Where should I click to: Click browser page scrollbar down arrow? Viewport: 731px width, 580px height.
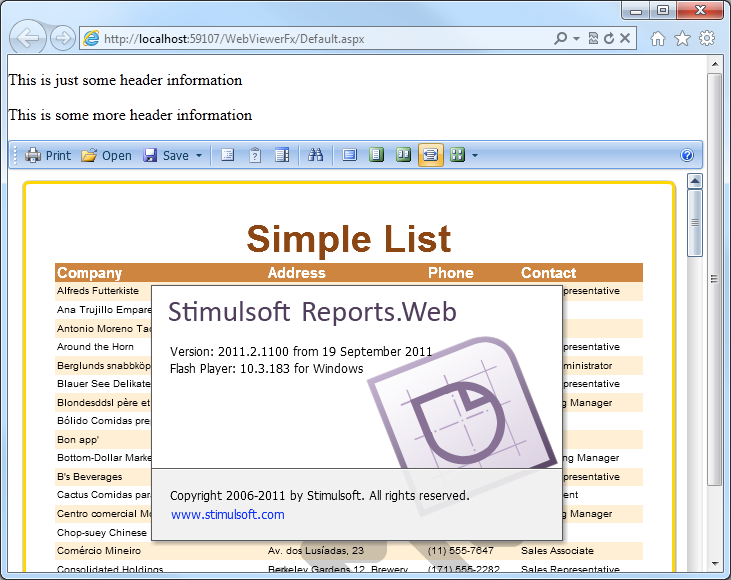click(x=715, y=564)
